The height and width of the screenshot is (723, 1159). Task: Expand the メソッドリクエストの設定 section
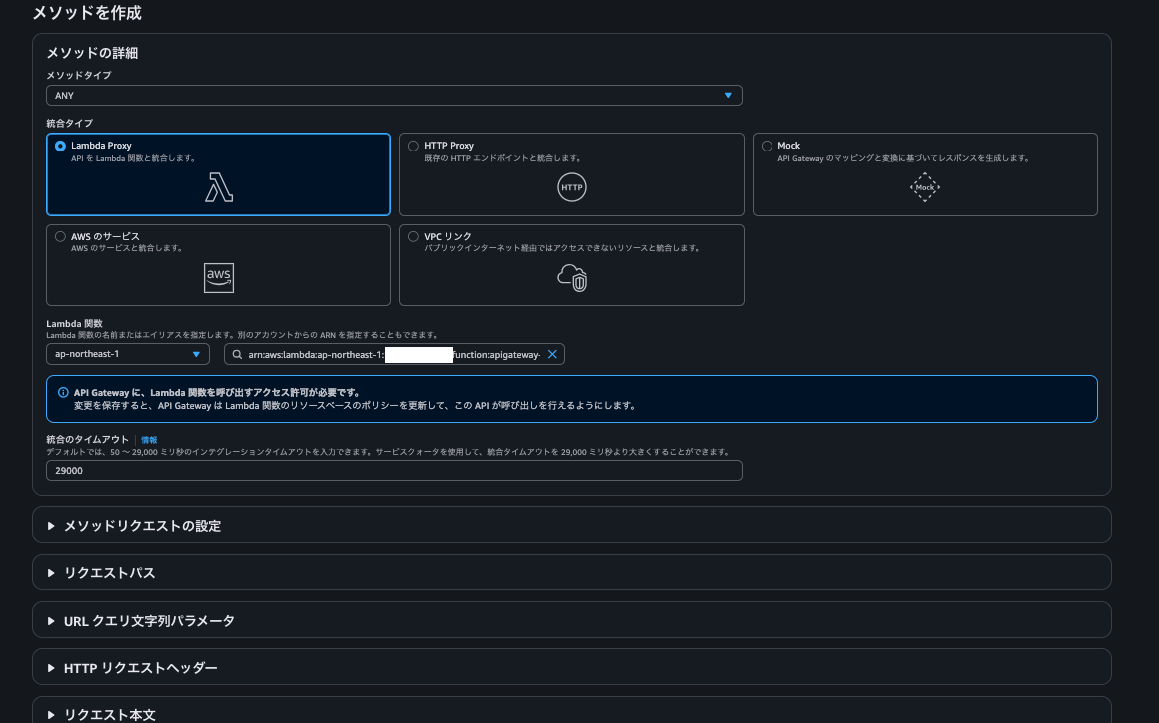click(571, 526)
